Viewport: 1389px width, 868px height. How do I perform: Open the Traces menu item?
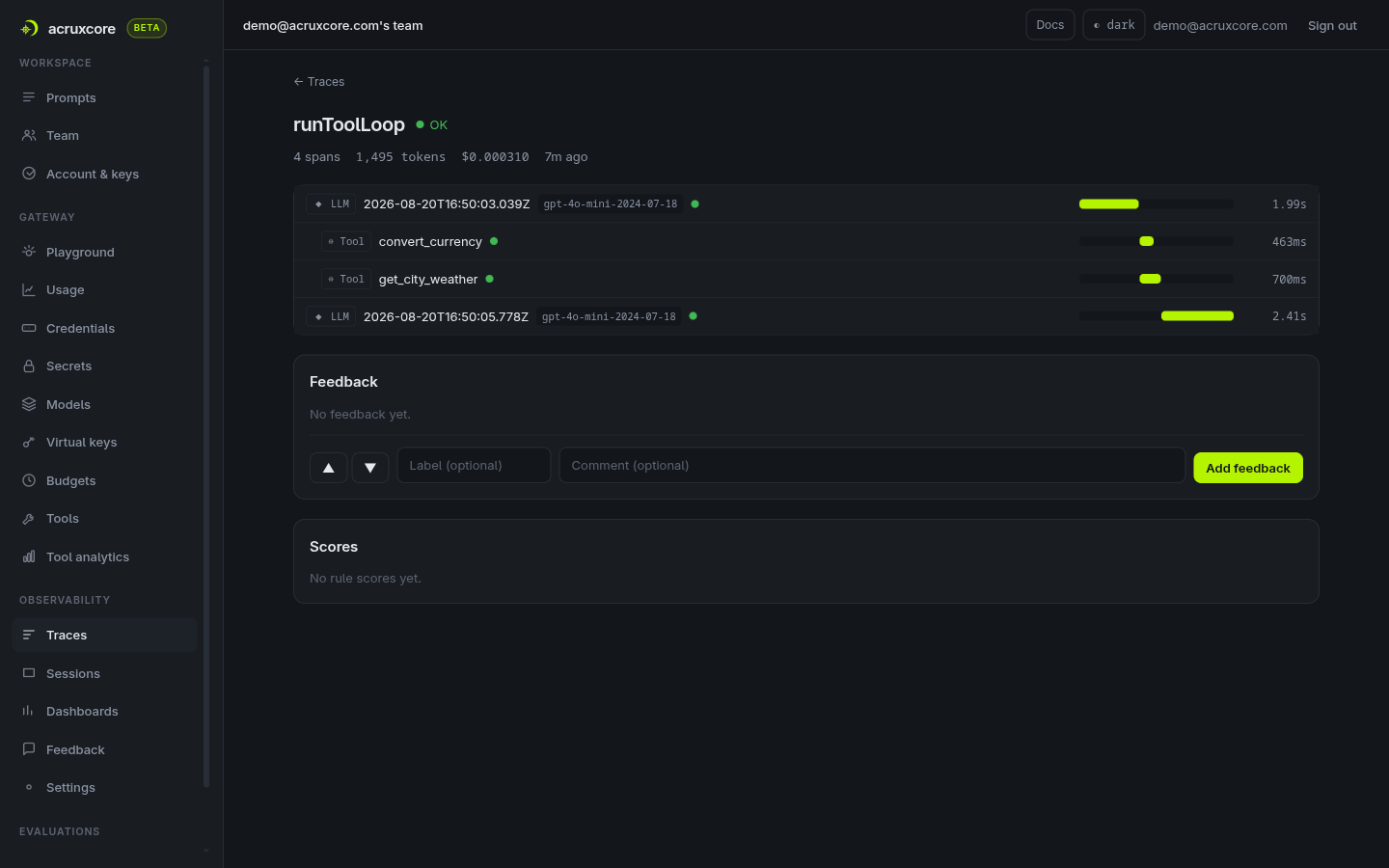[x=104, y=635]
